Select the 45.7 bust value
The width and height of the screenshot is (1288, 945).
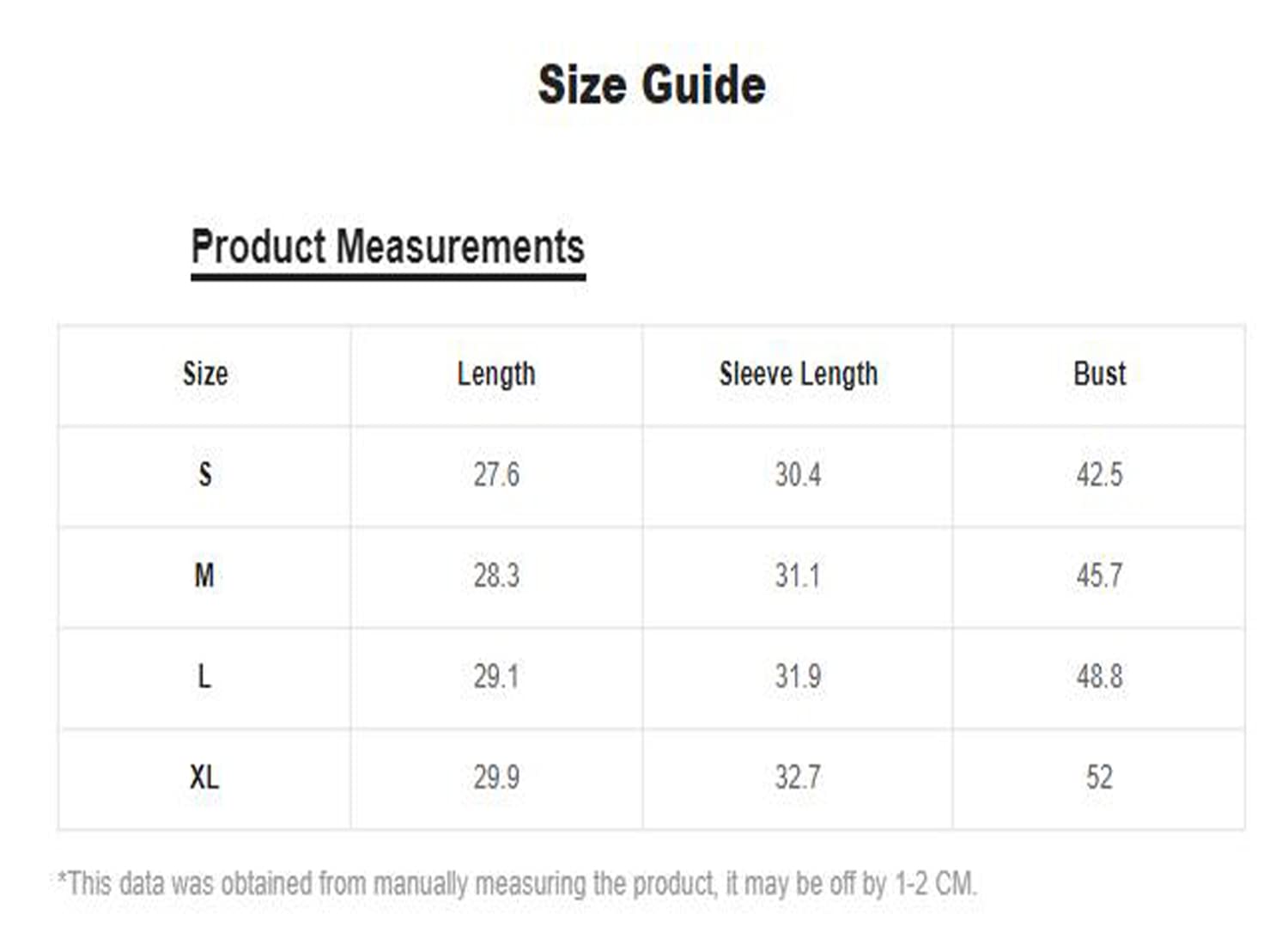(x=1099, y=575)
